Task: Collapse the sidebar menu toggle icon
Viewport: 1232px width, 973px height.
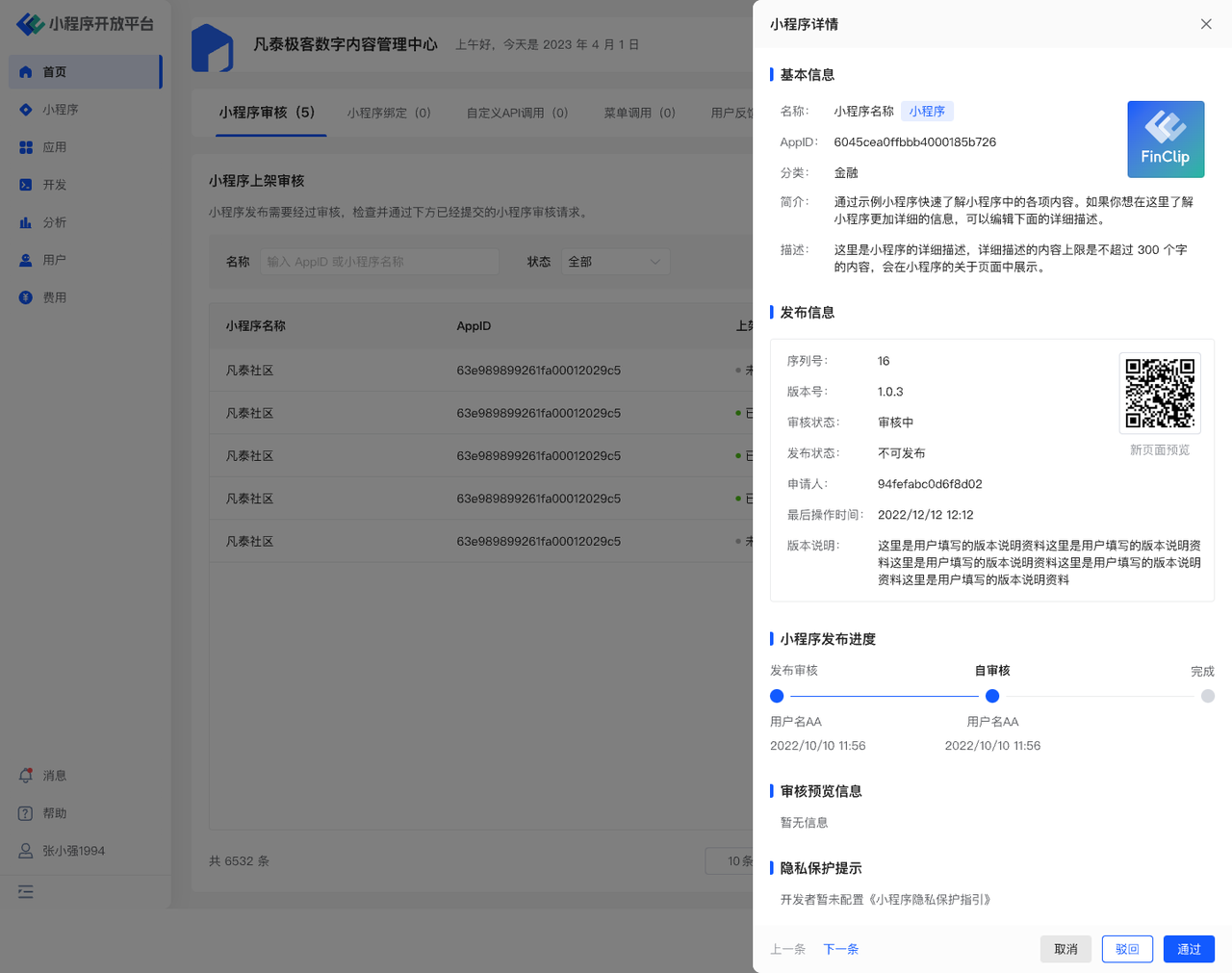Action: tap(26, 892)
